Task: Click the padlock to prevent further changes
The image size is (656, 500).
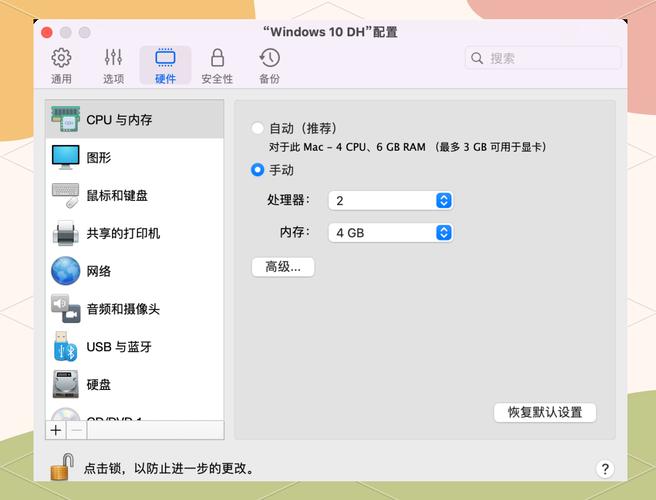Action: [x=62, y=466]
